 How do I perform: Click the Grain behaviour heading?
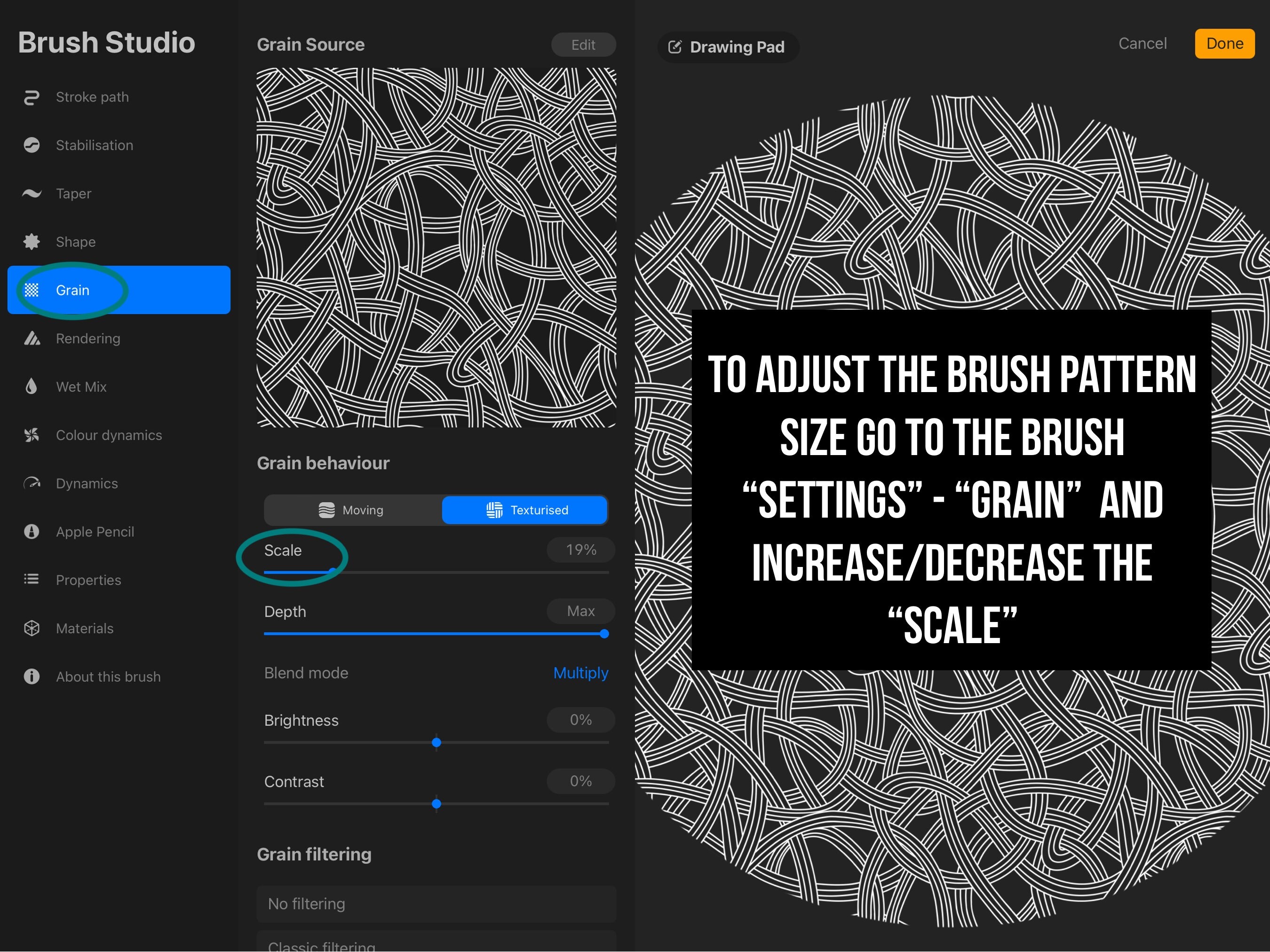pos(323,463)
